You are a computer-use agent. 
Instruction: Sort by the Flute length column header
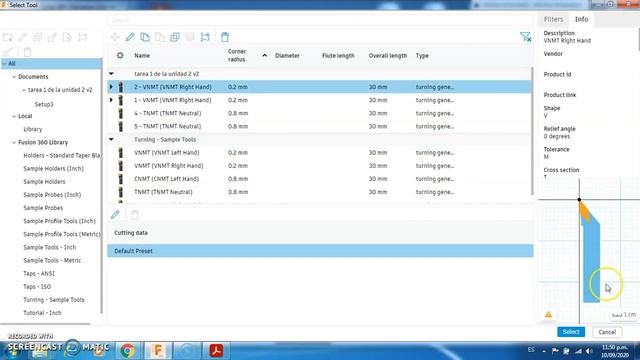click(338, 56)
